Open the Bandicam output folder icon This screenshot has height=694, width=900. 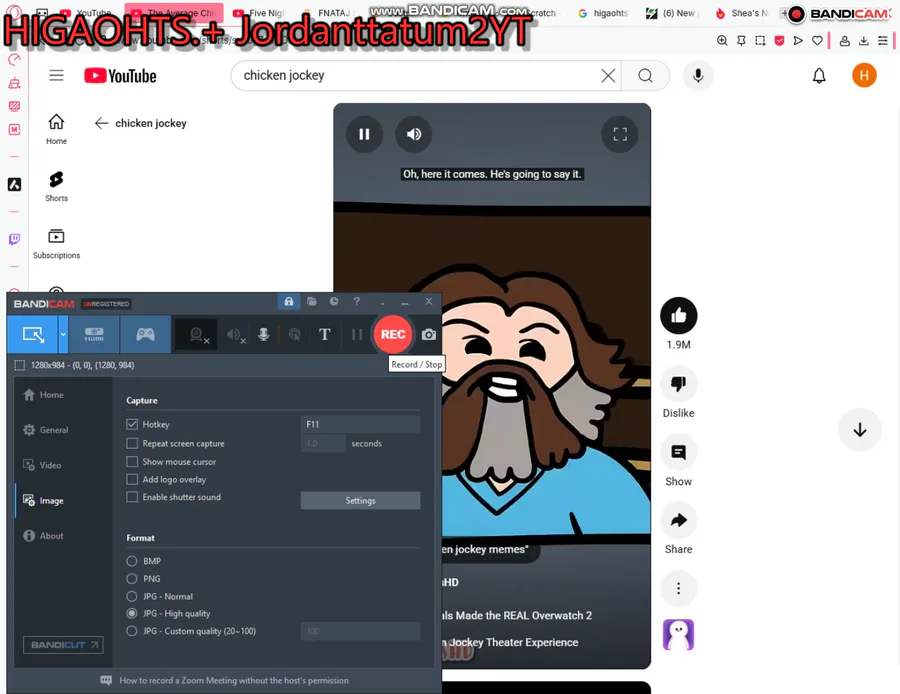pos(312,301)
